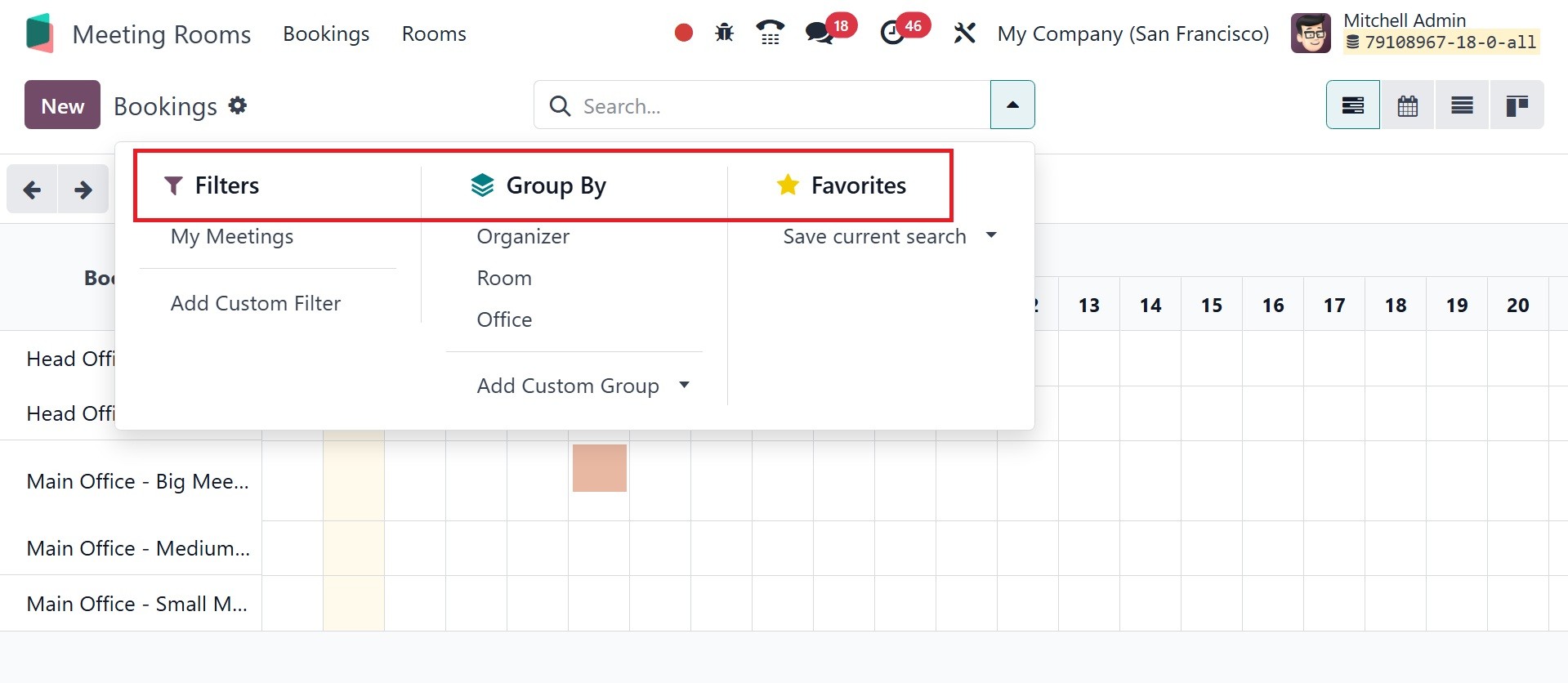Toggle the My Meetings filter
The height and width of the screenshot is (683, 1568).
(232, 237)
